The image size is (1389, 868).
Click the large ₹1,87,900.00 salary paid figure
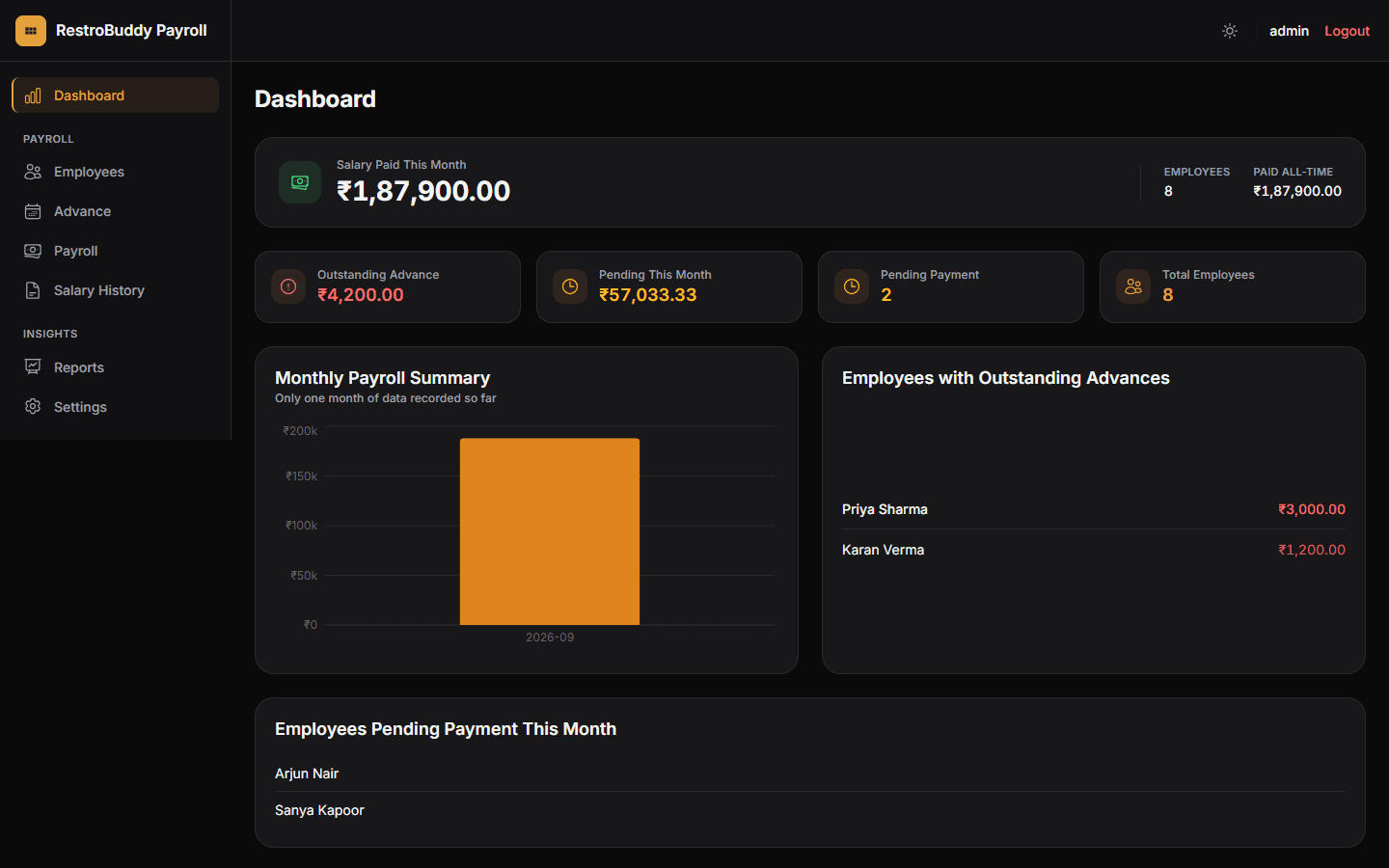[x=423, y=191]
